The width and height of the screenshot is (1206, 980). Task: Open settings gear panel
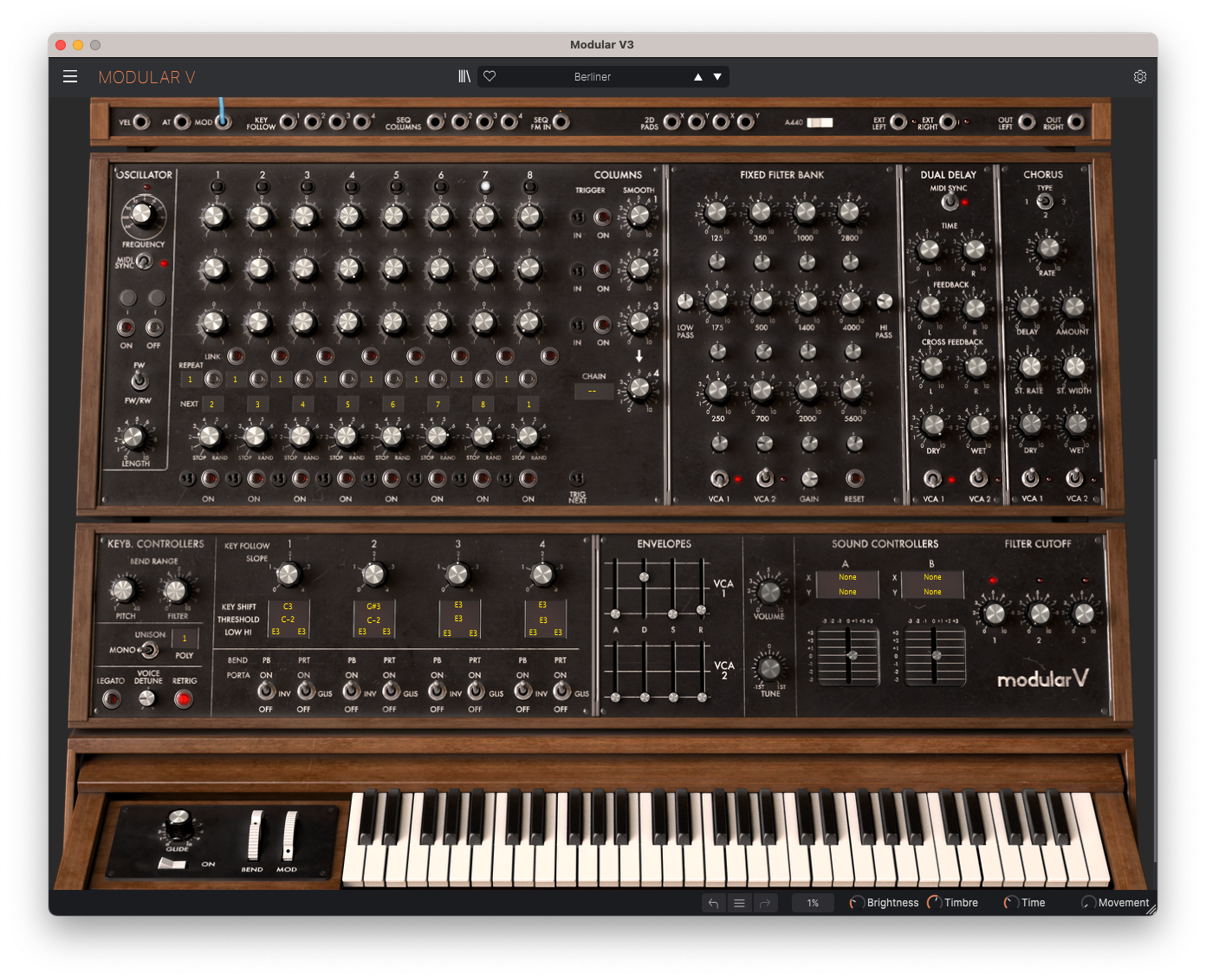[1140, 76]
